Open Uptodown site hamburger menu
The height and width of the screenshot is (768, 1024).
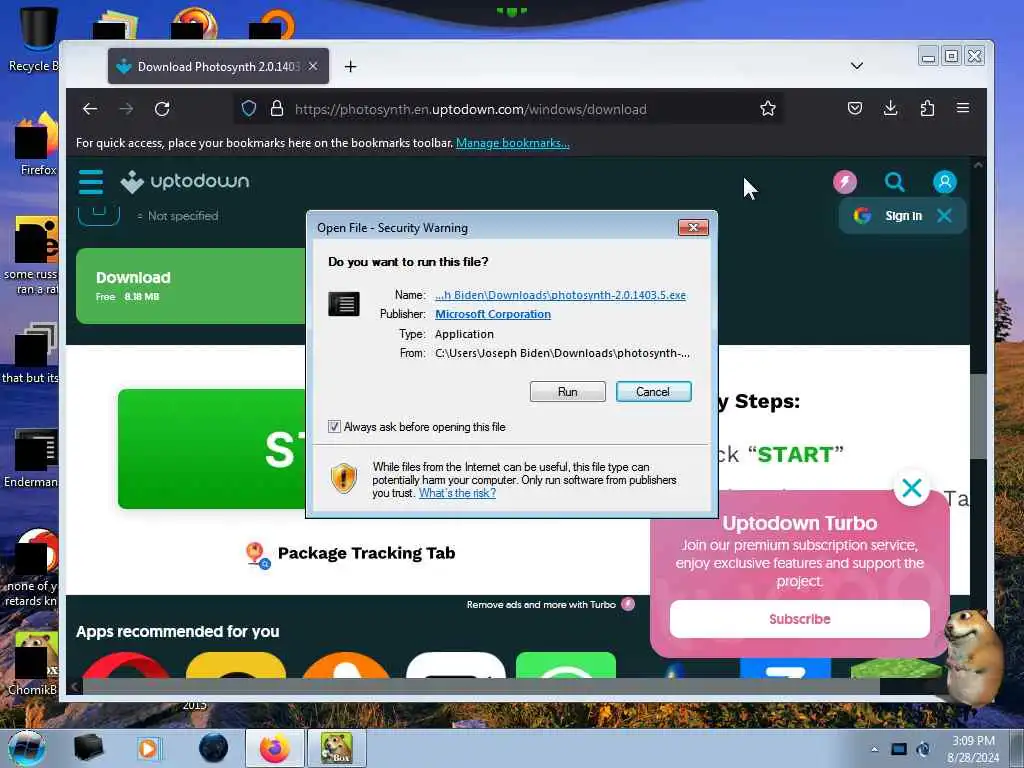[91, 182]
